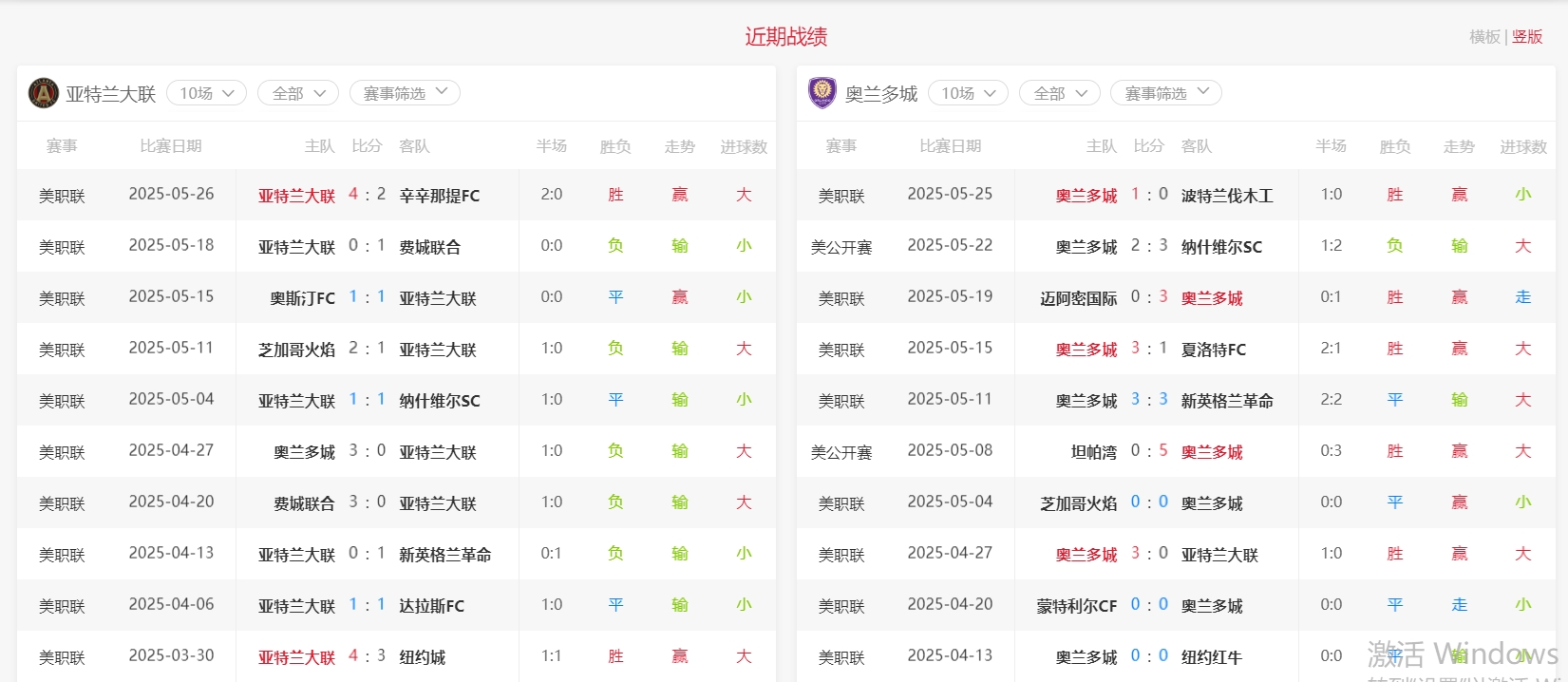Open the 4:2 score on 2025-05-26

tap(367, 195)
